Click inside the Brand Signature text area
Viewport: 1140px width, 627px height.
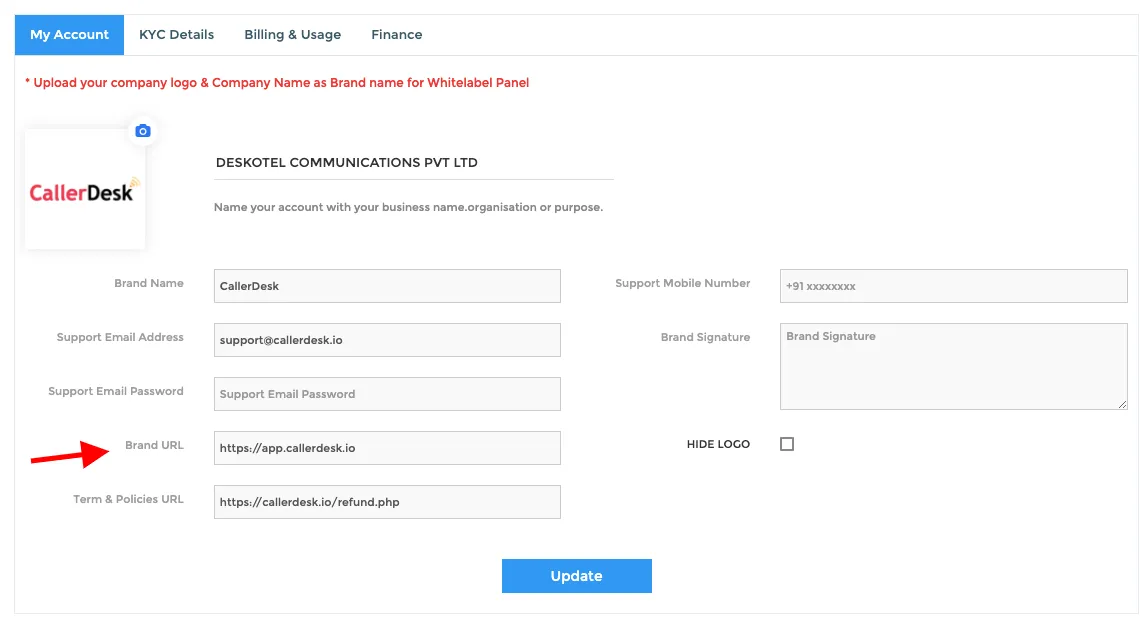[953, 366]
